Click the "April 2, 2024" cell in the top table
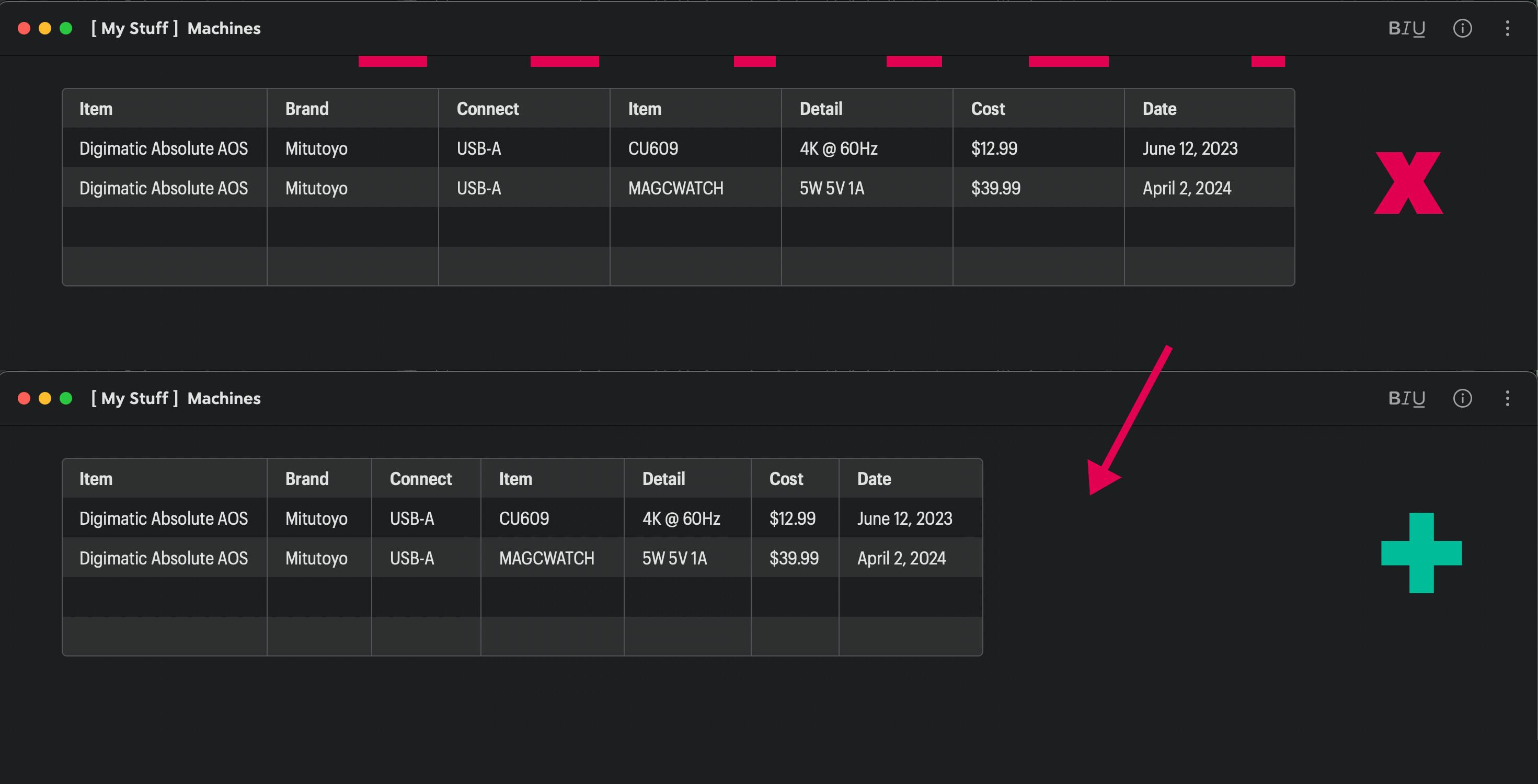 coord(1210,188)
